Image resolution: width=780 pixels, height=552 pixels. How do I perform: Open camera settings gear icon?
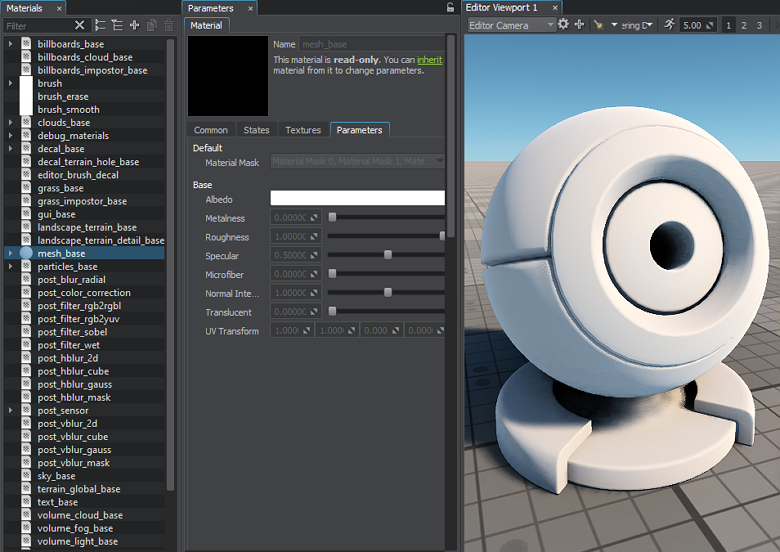coord(563,25)
